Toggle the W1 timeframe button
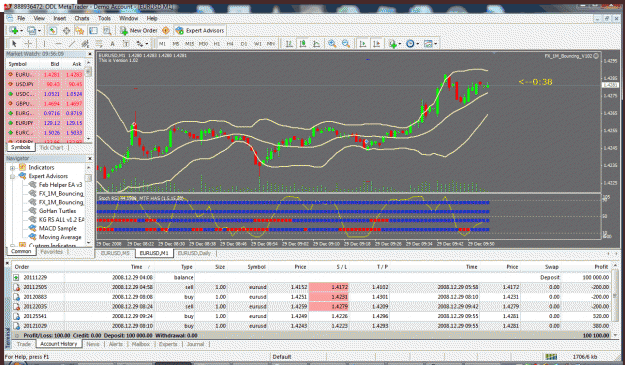The width and height of the screenshot is (625, 365). click(257, 44)
